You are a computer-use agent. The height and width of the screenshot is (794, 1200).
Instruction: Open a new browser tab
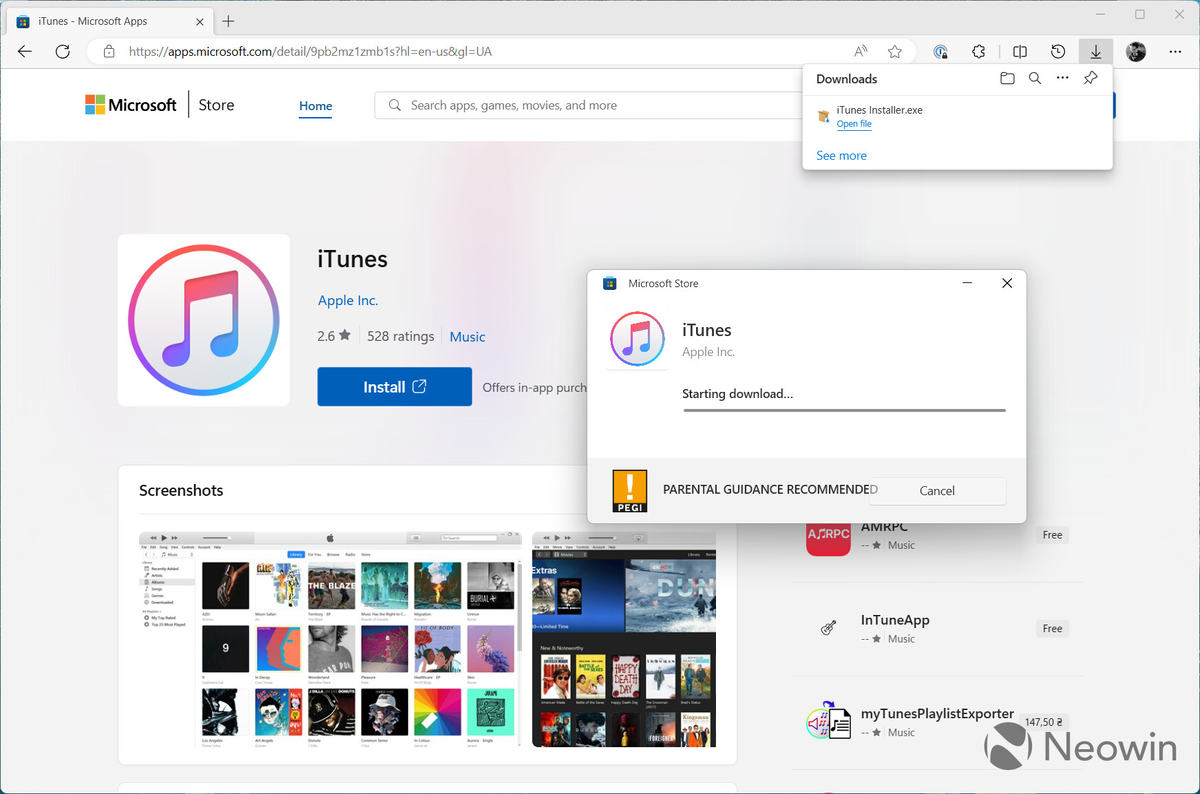coord(228,21)
